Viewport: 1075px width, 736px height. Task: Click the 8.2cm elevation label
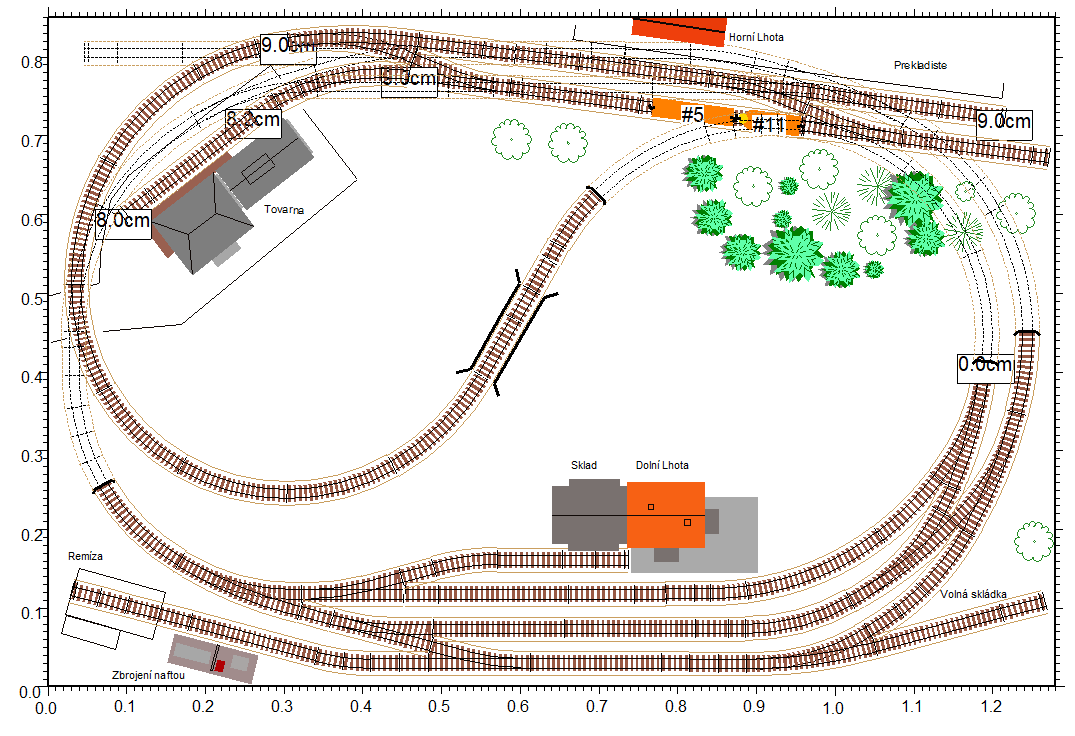(252, 120)
